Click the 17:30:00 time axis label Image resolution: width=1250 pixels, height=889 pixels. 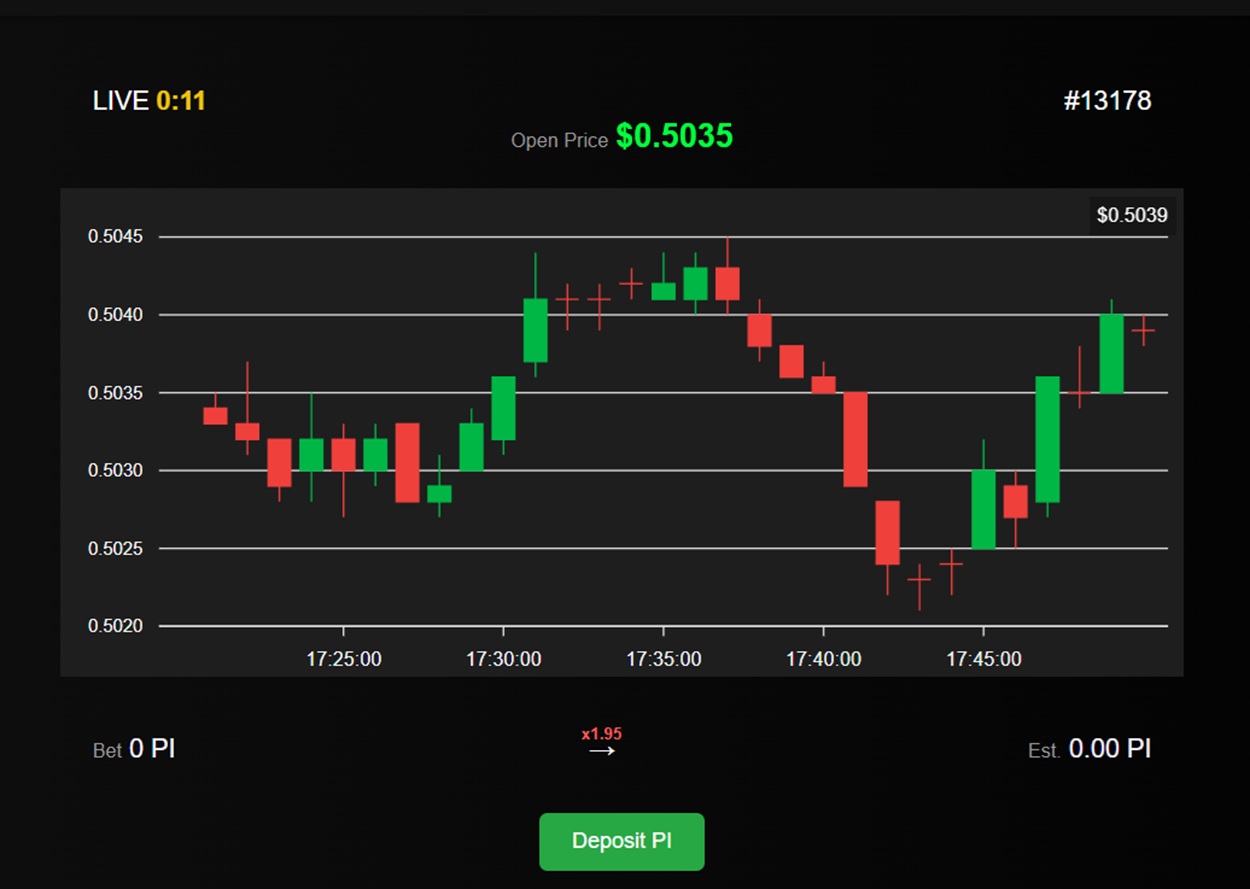pyautogui.click(x=503, y=659)
